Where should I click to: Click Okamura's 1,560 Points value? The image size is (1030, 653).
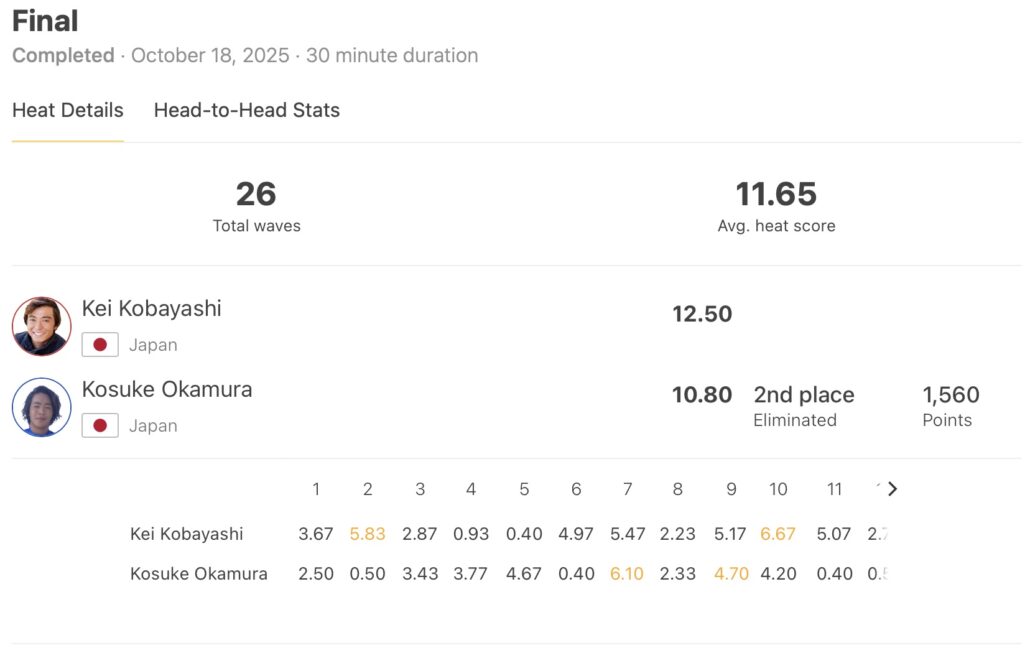950,395
